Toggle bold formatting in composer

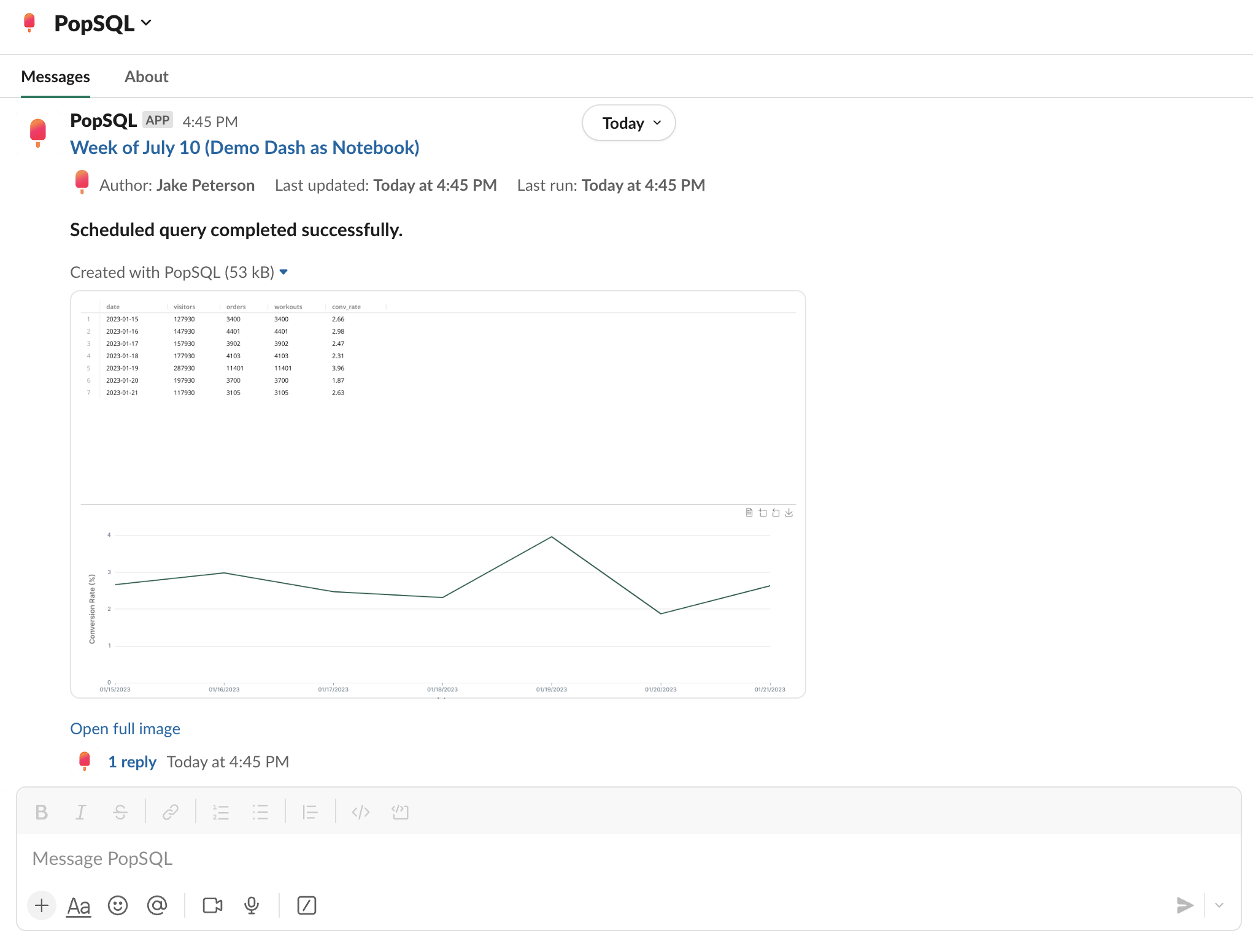41,812
